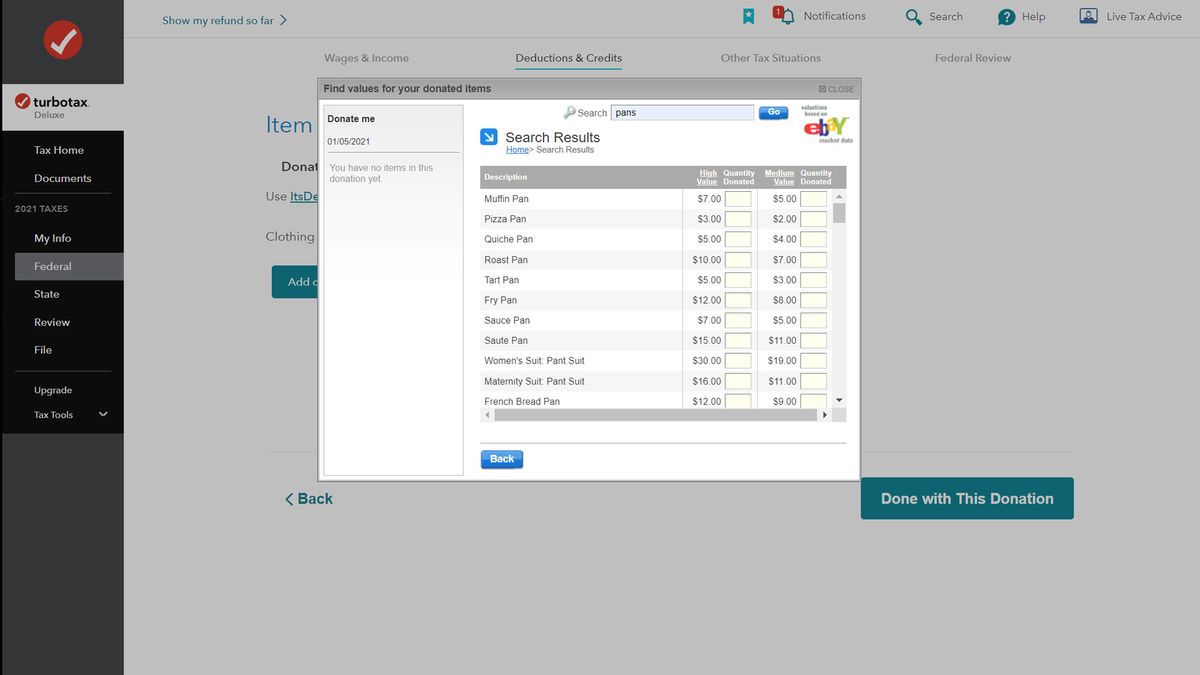Screen dimensions: 1200x675
Task: Click the teal bookmark icon in the top bar
Action: point(748,15)
